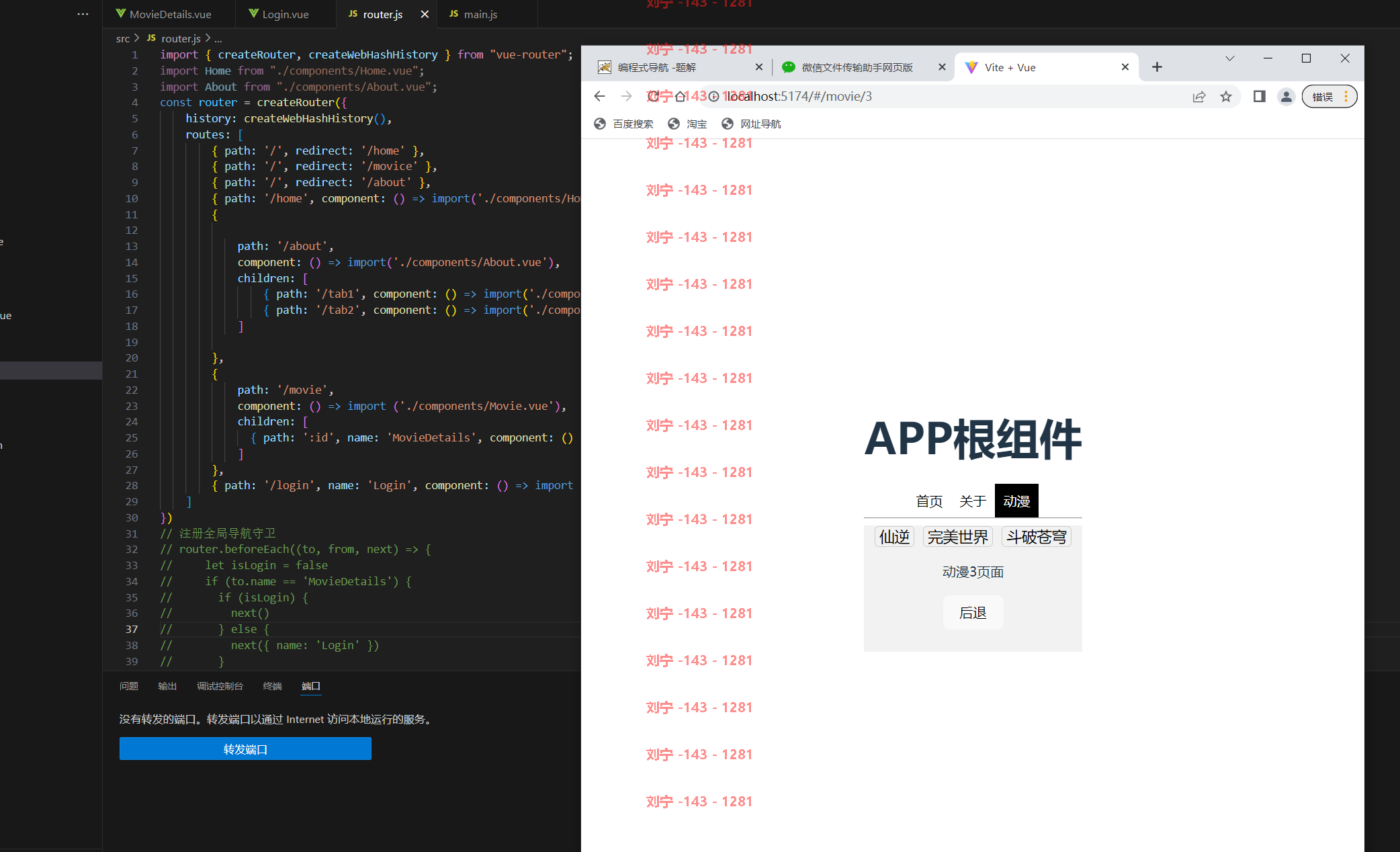Image resolution: width=1400 pixels, height=852 pixels.
Task: Click the 转发端口 button
Action: [x=245, y=749]
